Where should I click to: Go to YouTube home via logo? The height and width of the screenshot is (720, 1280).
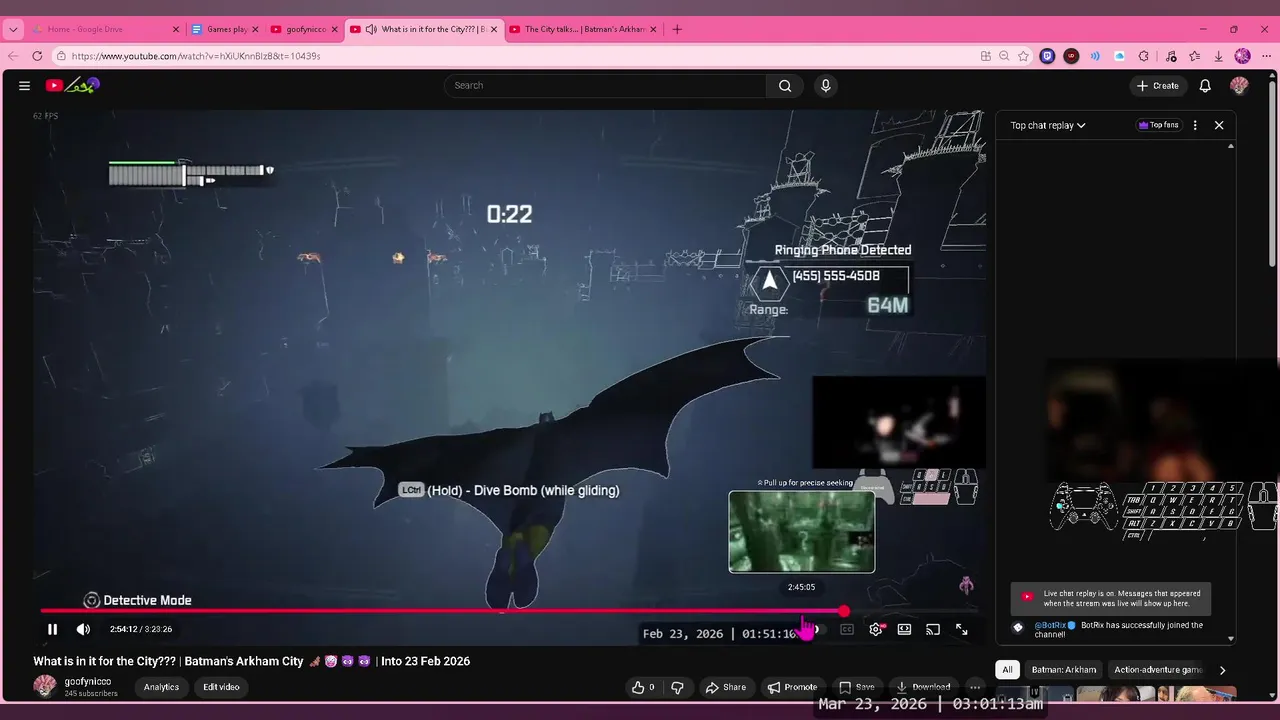pyautogui.click(x=72, y=86)
